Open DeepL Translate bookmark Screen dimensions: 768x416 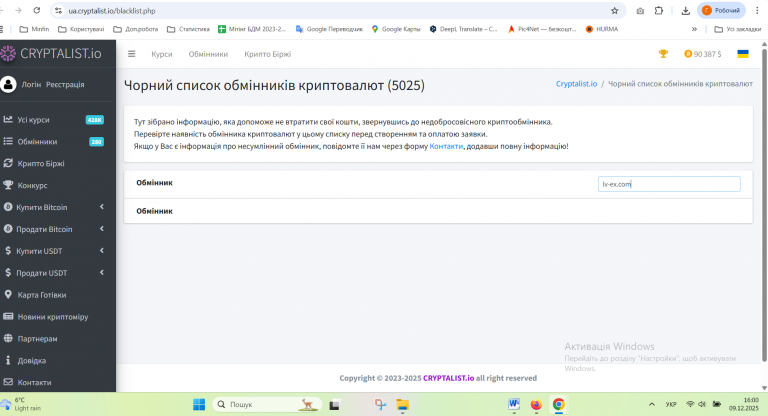pyautogui.click(x=463, y=29)
